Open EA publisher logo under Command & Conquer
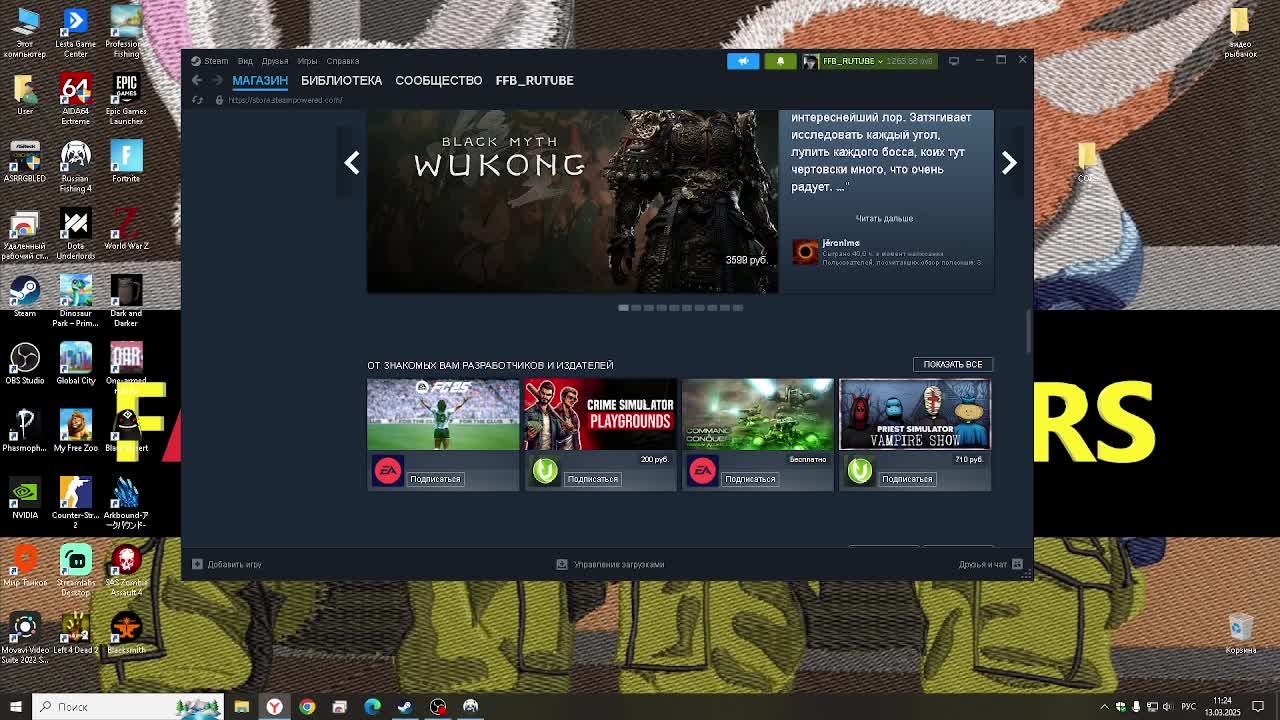Viewport: 1280px width, 720px height. tap(702, 470)
